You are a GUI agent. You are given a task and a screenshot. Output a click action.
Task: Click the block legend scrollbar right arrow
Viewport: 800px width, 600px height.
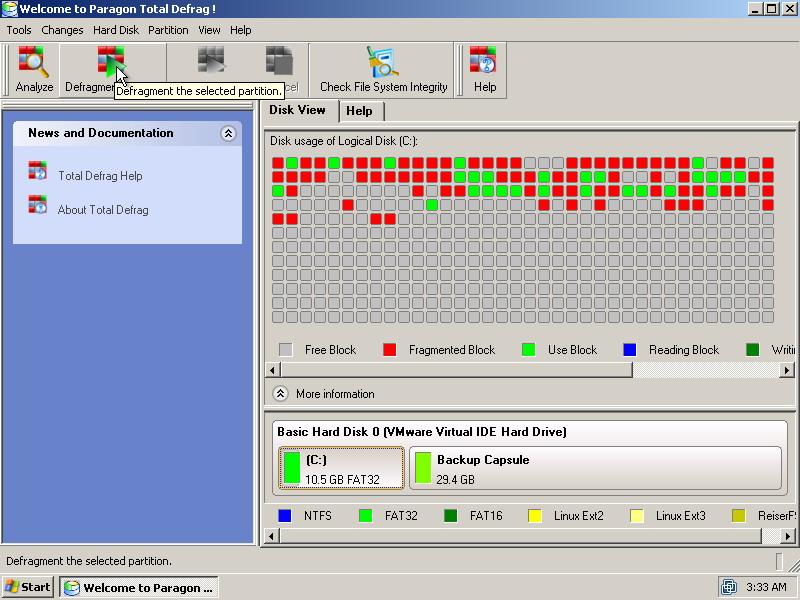(x=787, y=370)
